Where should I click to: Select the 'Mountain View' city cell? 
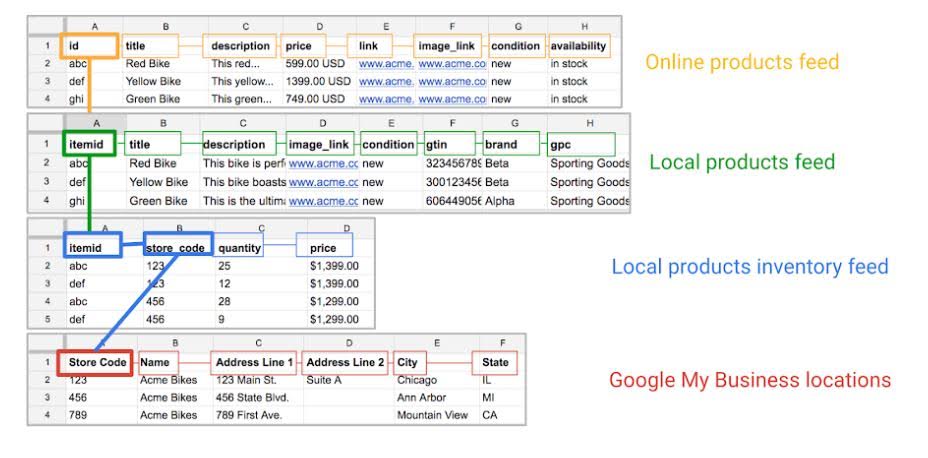coord(431,415)
